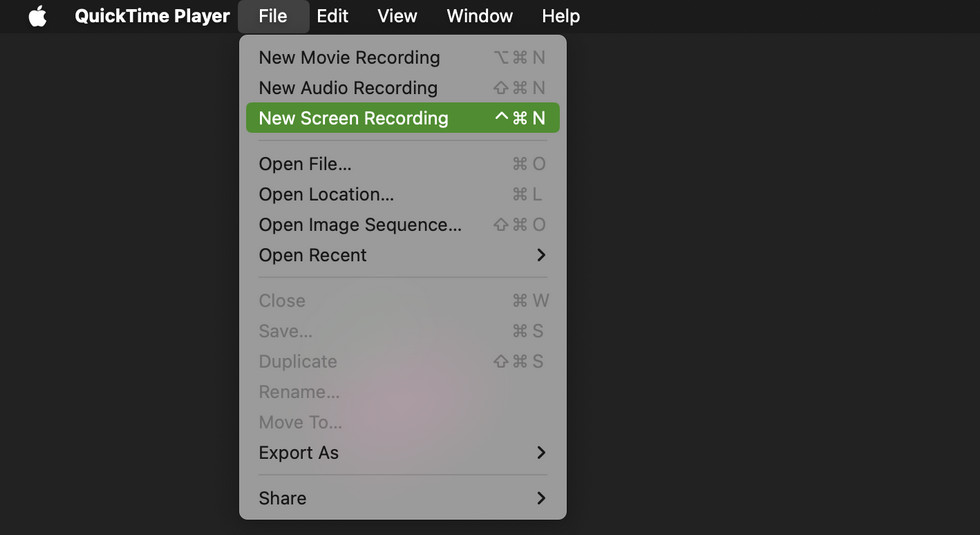Expand the Open Recent submenu

313,255
